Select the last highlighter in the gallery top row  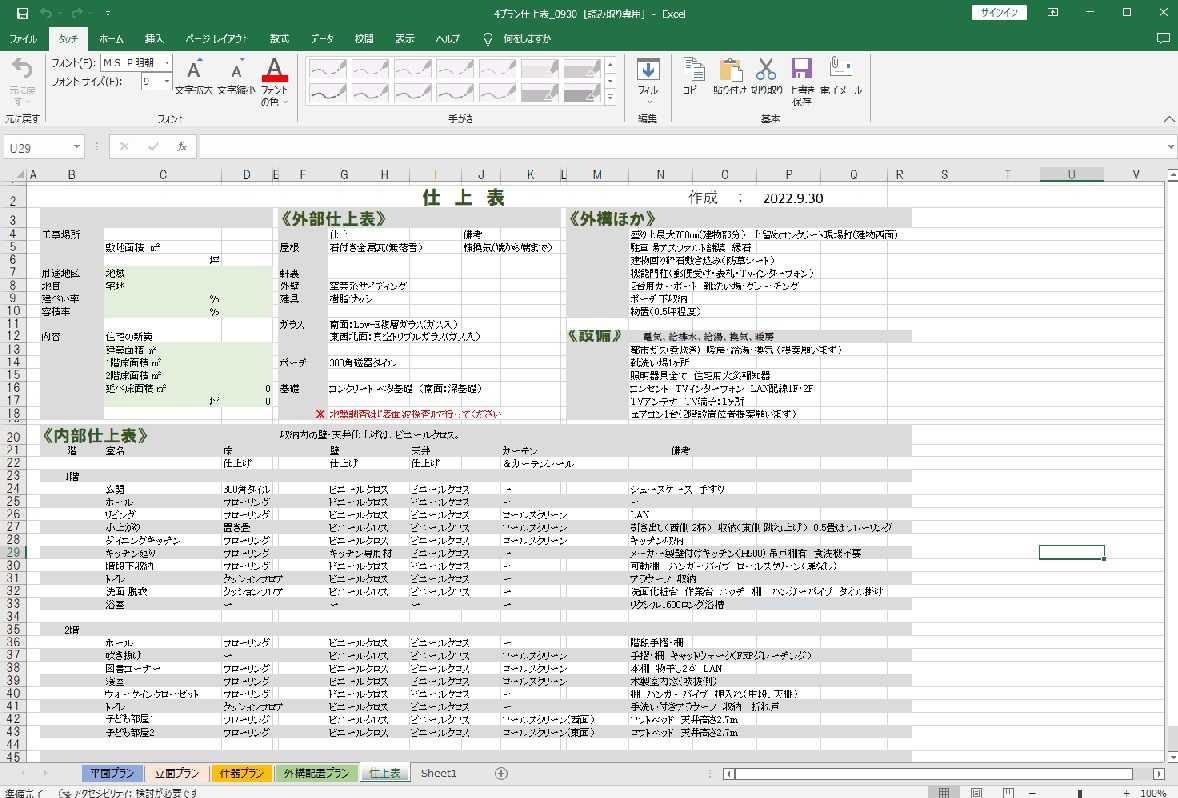581,70
